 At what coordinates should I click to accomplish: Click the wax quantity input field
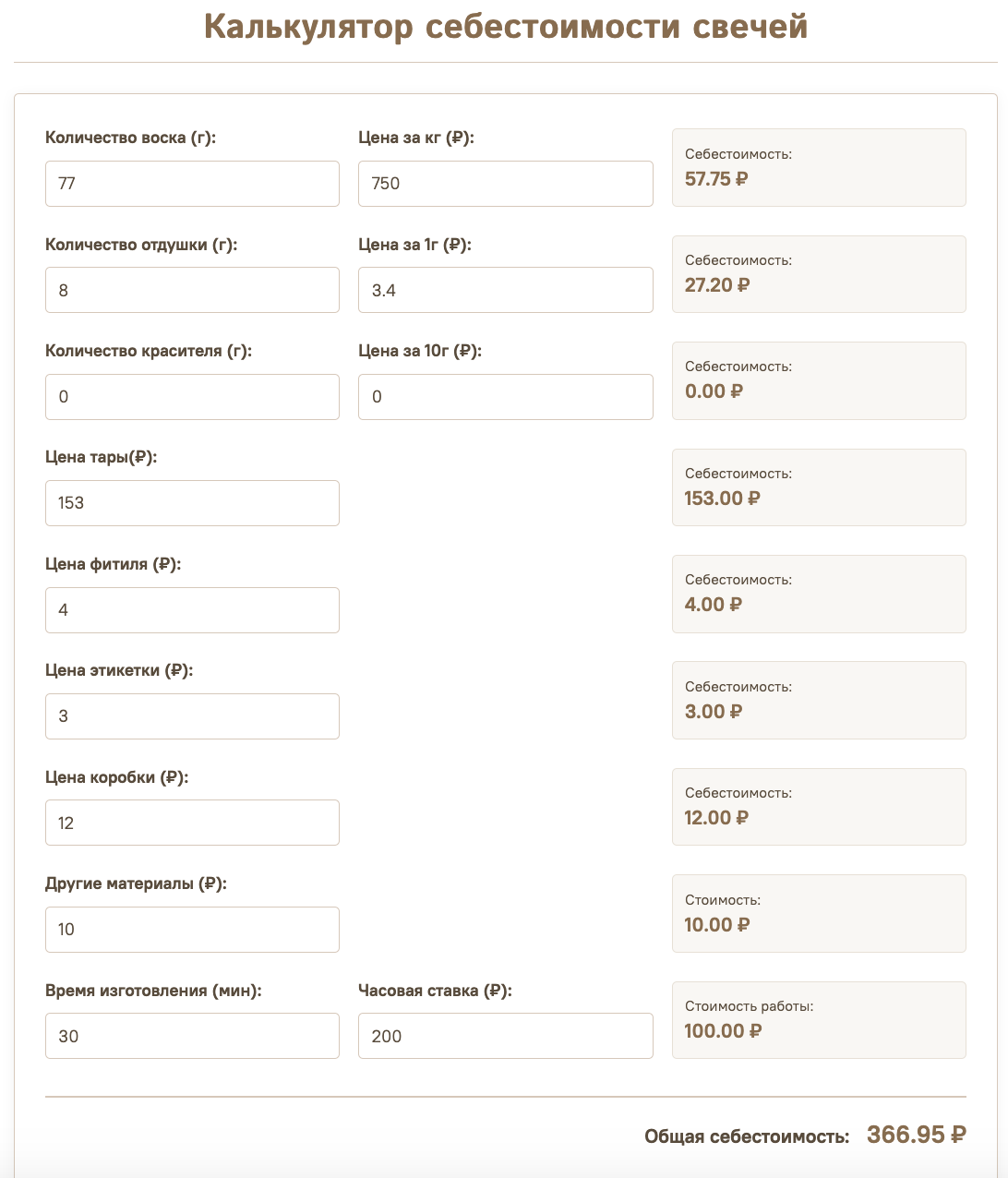tap(192, 184)
